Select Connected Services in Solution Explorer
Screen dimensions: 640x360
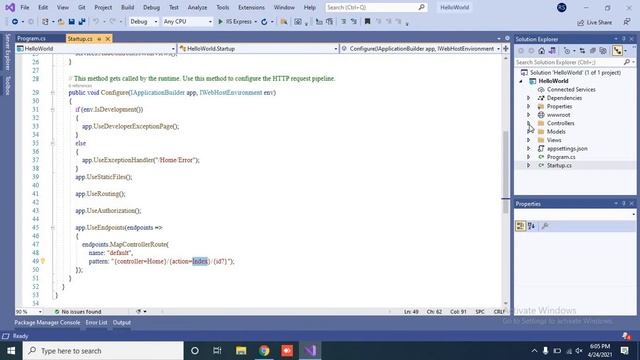point(571,89)
